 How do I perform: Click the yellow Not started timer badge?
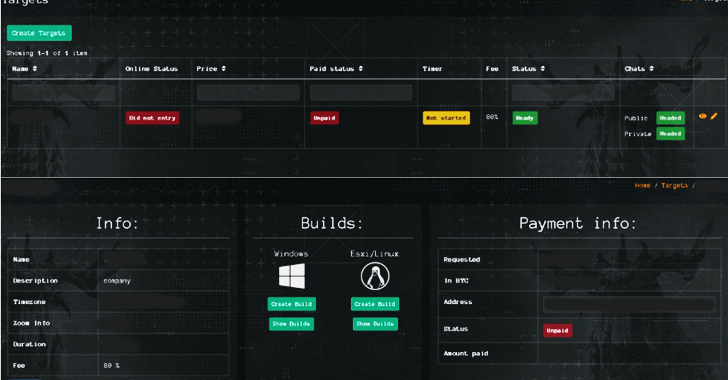coord(446,118)
